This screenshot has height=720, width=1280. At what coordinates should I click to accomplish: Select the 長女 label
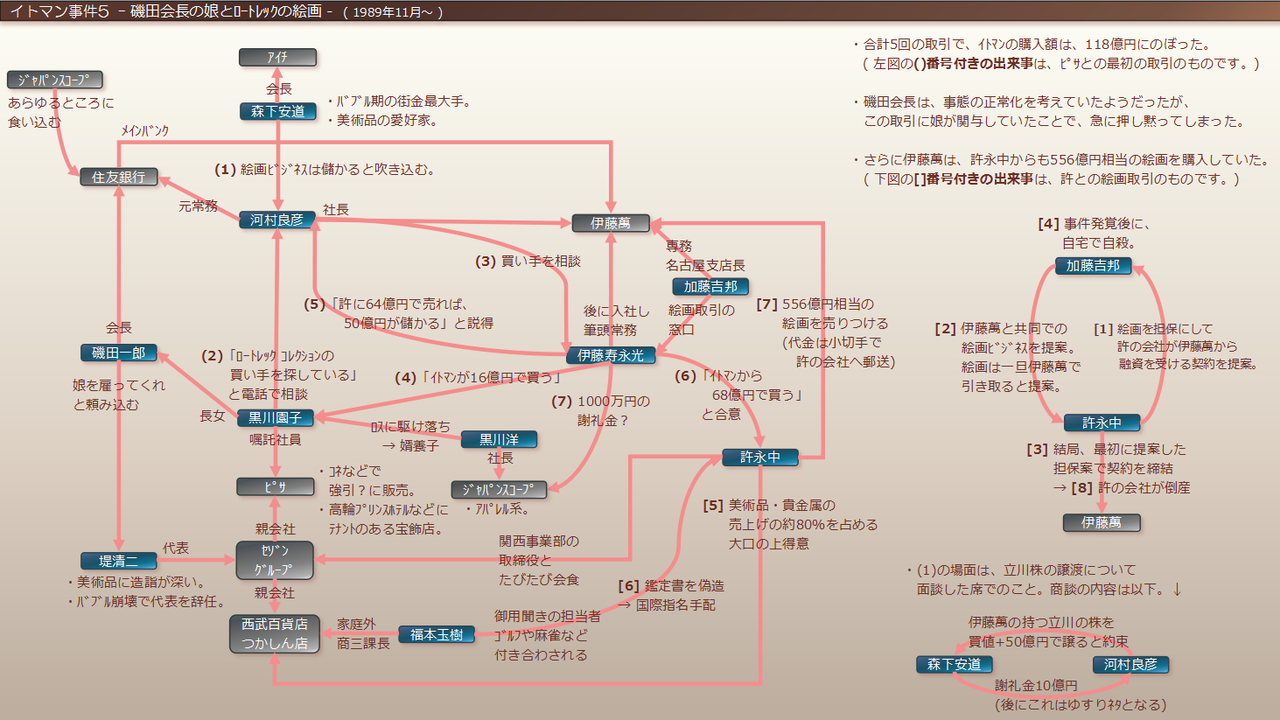coord(213,416)
